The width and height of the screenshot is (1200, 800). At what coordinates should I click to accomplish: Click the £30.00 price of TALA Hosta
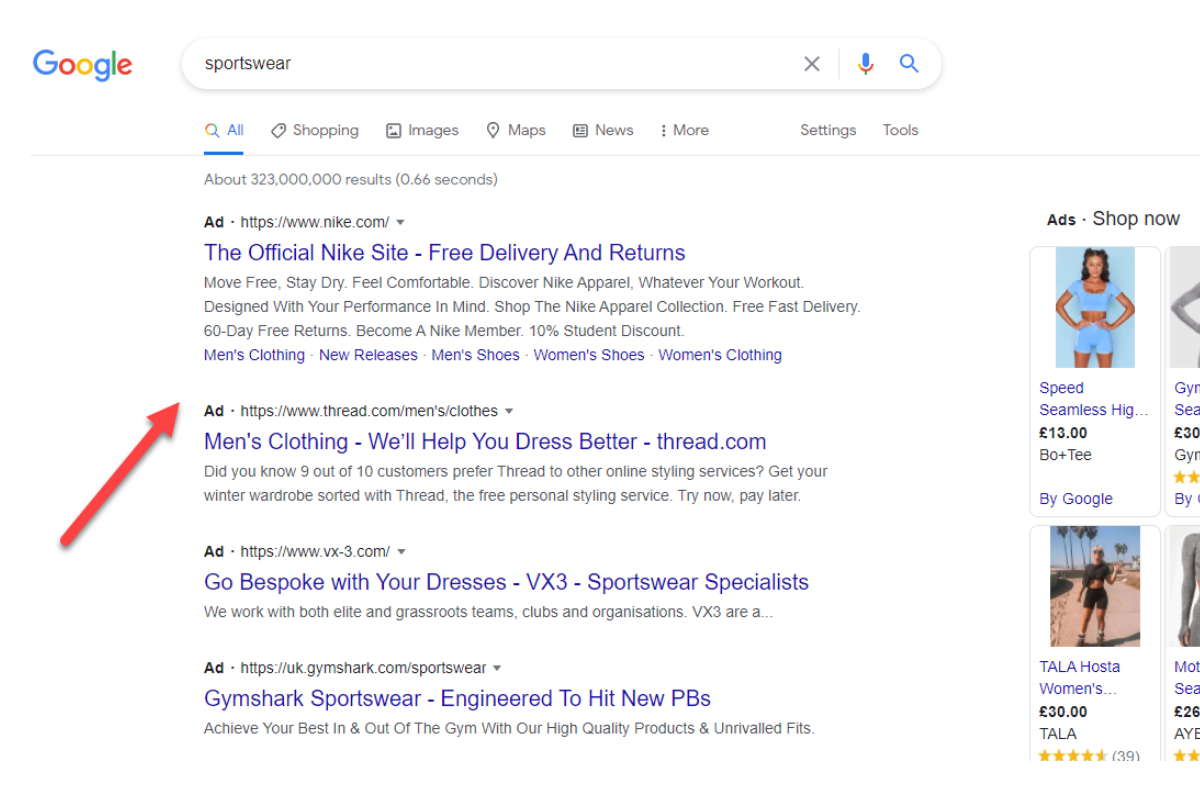[x=1063, y=712]
